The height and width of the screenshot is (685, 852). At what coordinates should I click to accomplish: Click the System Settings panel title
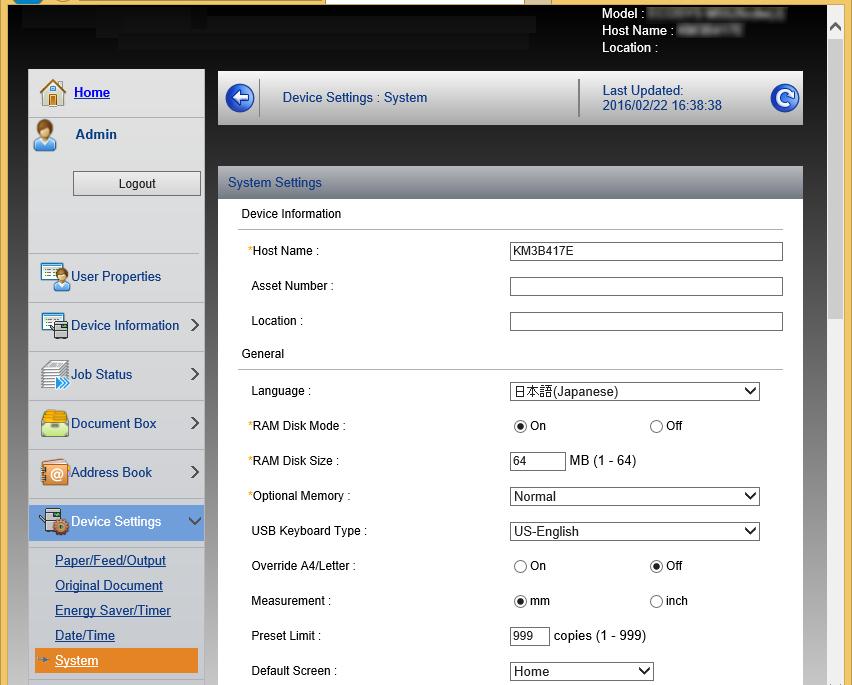point(275,183)
